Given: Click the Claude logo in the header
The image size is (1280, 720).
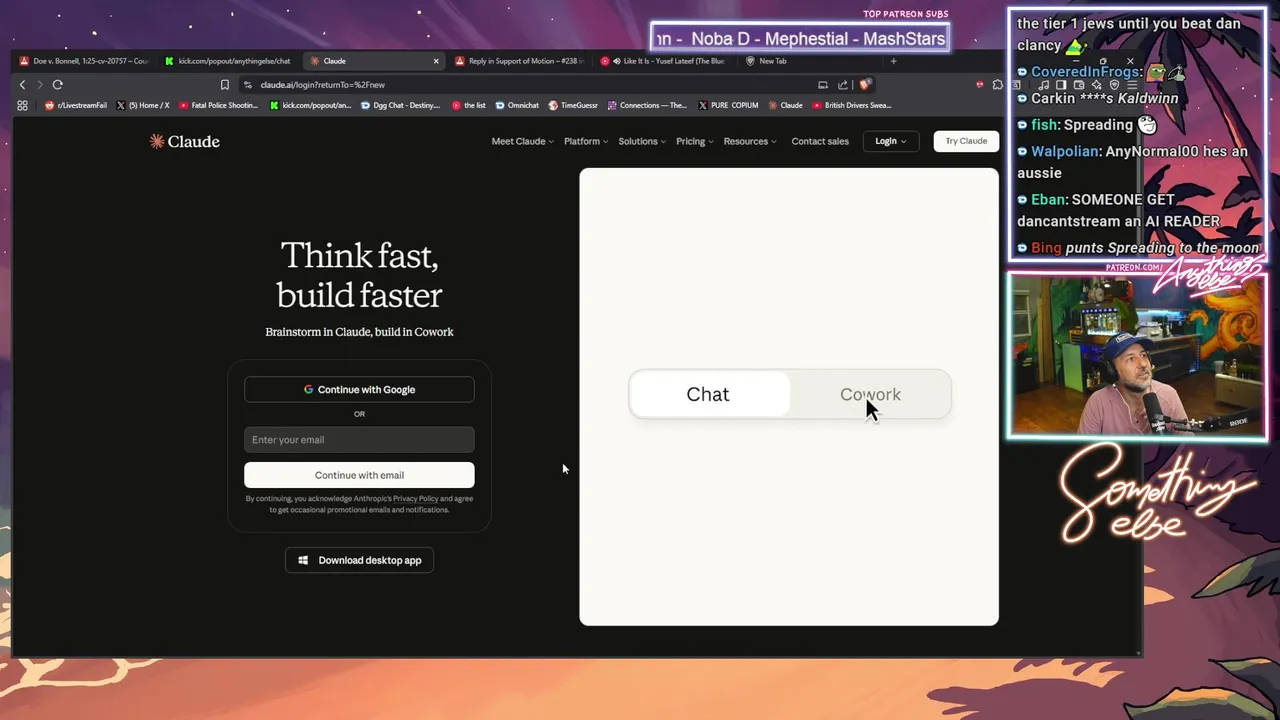Looking at the screenshot, I should (x=185, y=141).
